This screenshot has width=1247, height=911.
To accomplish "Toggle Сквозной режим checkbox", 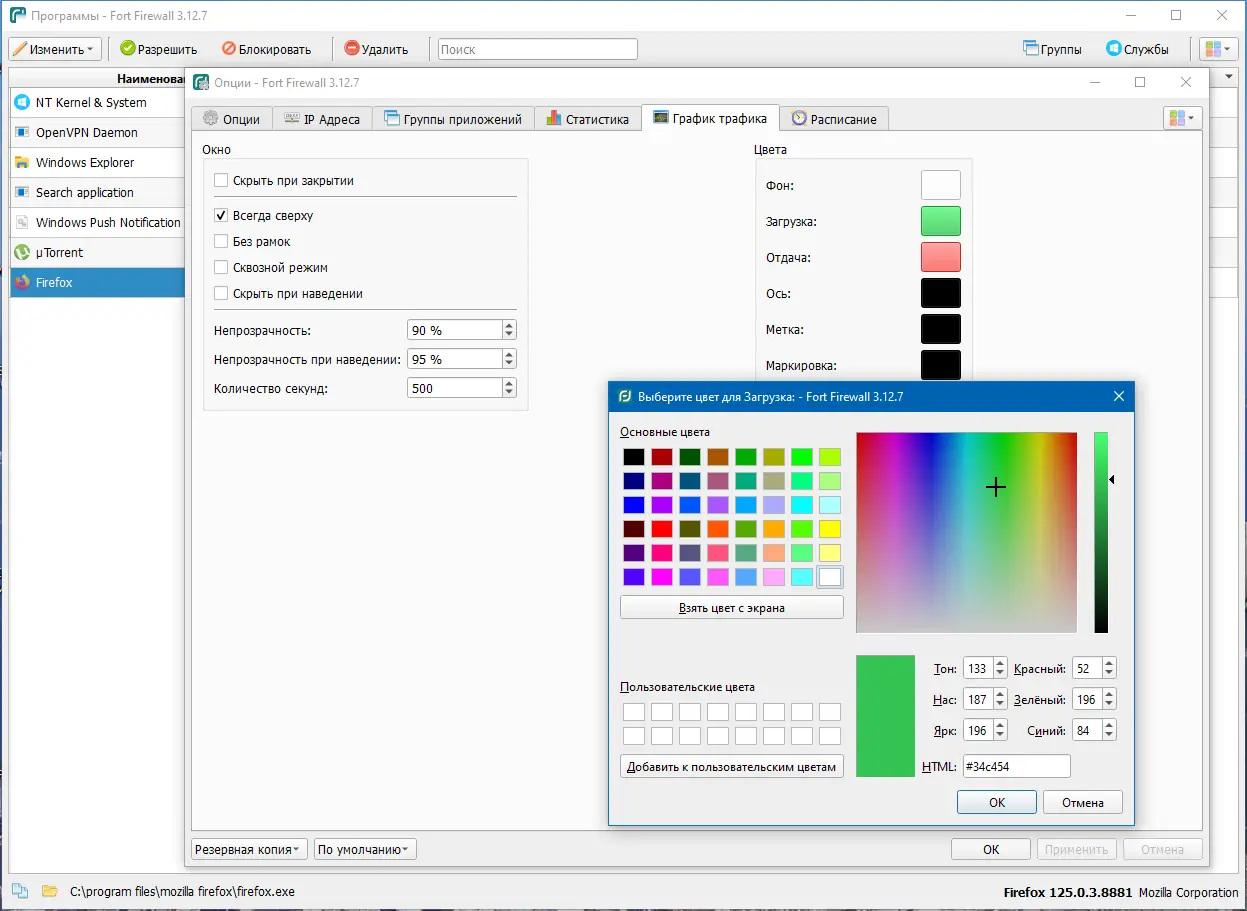I will coord(222,267).
